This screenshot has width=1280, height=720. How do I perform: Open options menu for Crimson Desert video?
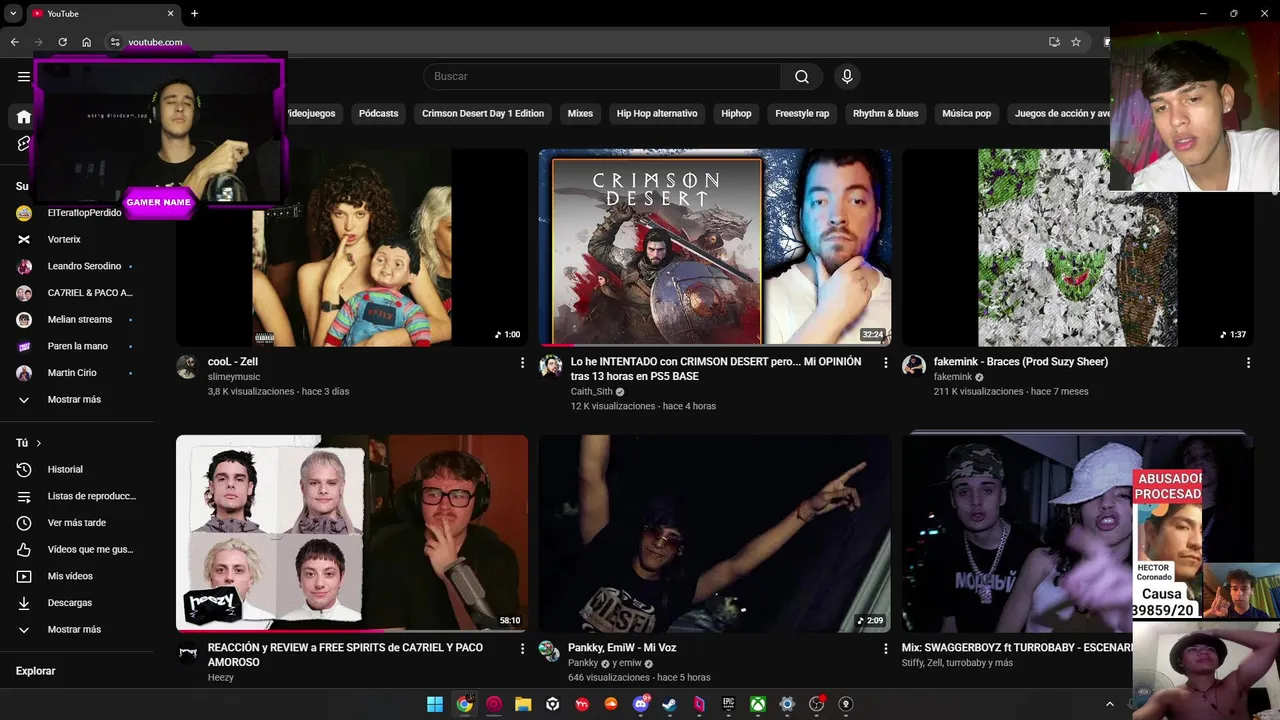[x=885, y=363]
